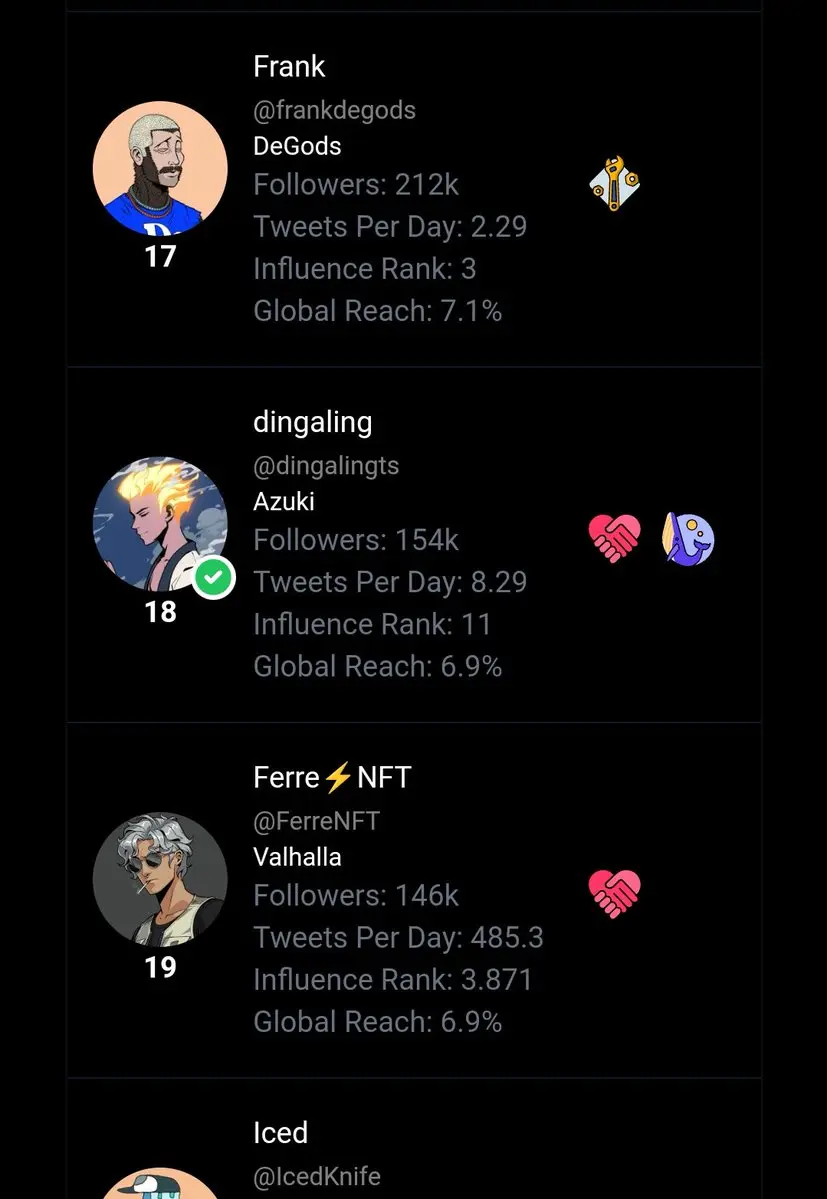Select the Ferre⚡NFT name
The image size is (827, 1199).
332,778
